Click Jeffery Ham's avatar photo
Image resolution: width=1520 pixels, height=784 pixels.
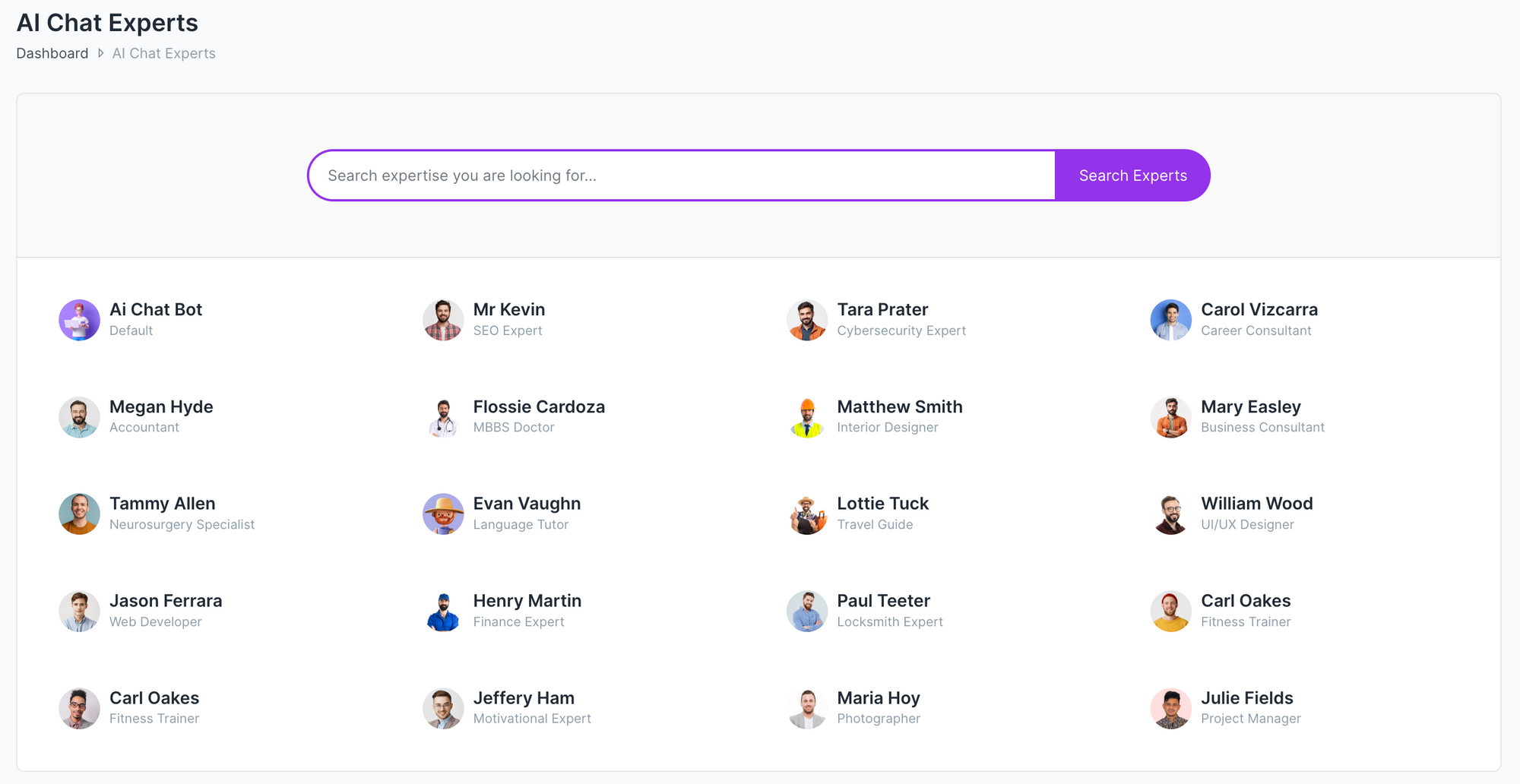click(x=443, y=709)
